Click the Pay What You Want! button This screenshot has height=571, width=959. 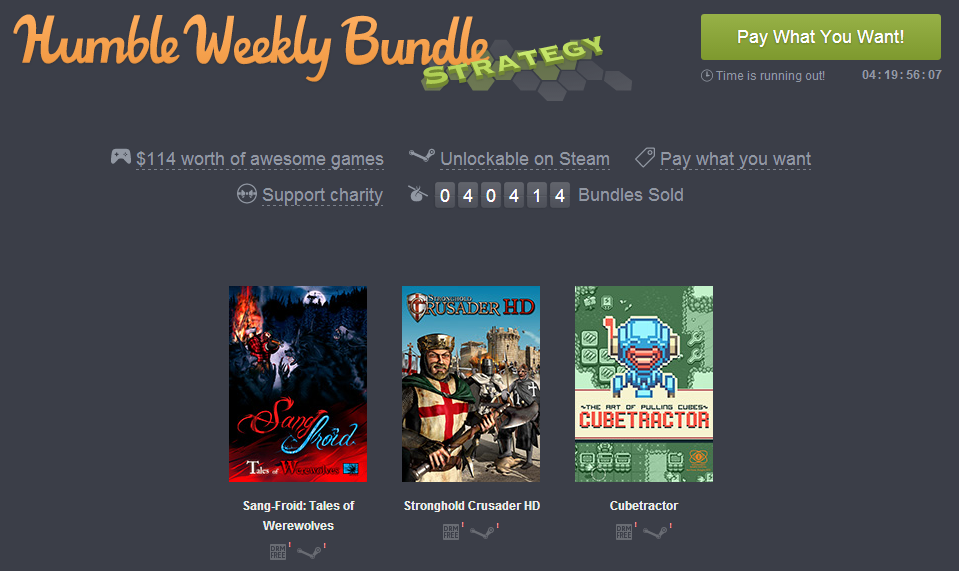pos(821,37)
